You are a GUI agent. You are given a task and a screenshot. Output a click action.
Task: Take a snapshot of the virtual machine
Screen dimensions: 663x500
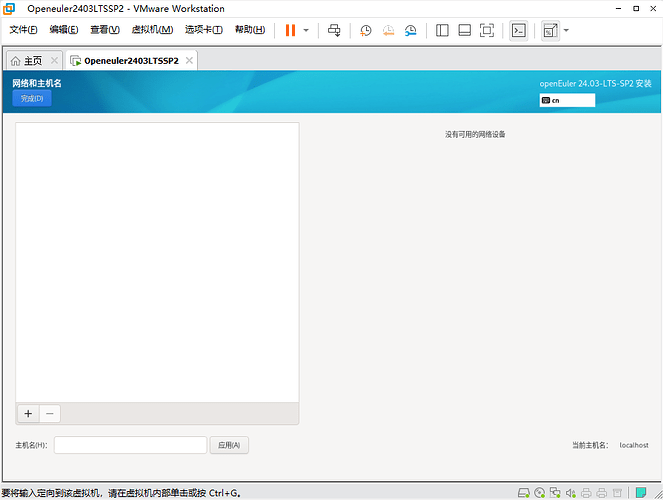366,30
